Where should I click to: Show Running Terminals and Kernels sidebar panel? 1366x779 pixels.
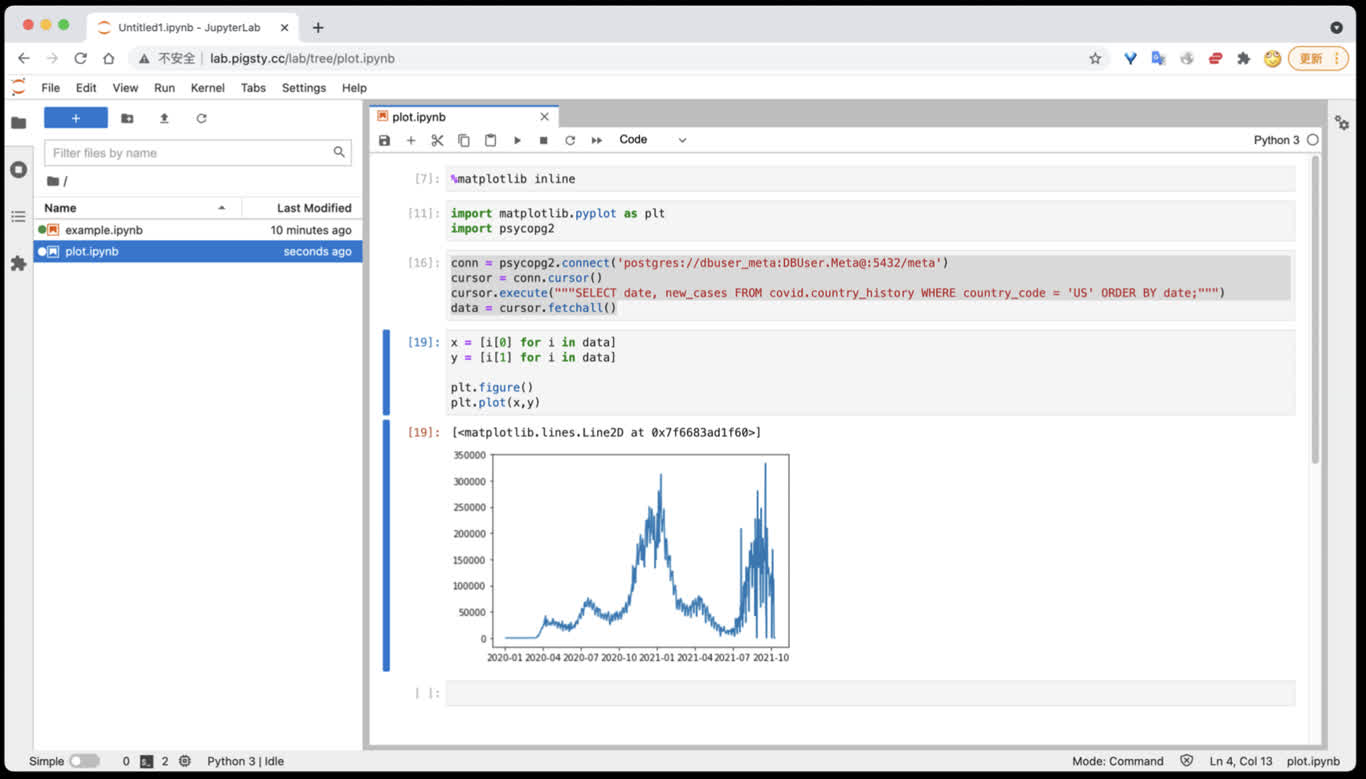pyautogui.click(x=18, y=170)
